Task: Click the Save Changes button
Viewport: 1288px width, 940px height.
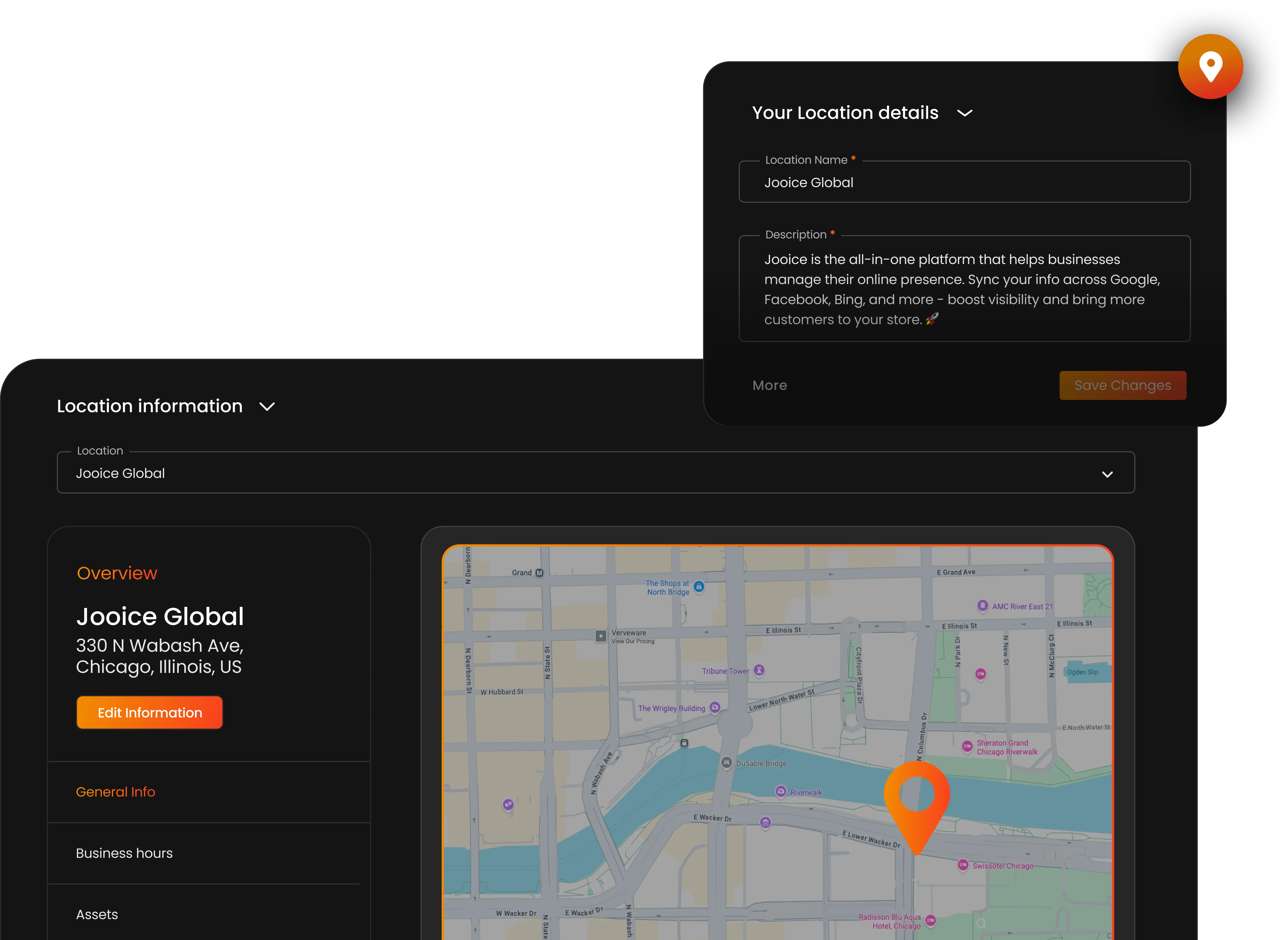Action: (1123, 385)
